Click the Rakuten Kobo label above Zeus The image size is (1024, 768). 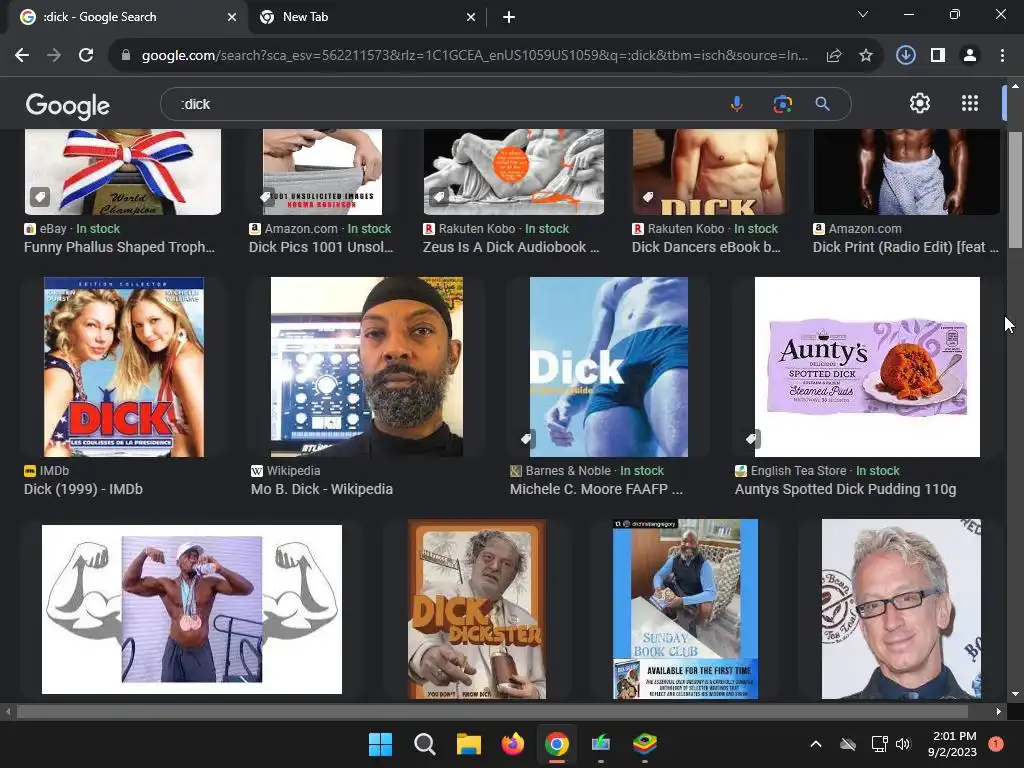[x=477, y=229]
